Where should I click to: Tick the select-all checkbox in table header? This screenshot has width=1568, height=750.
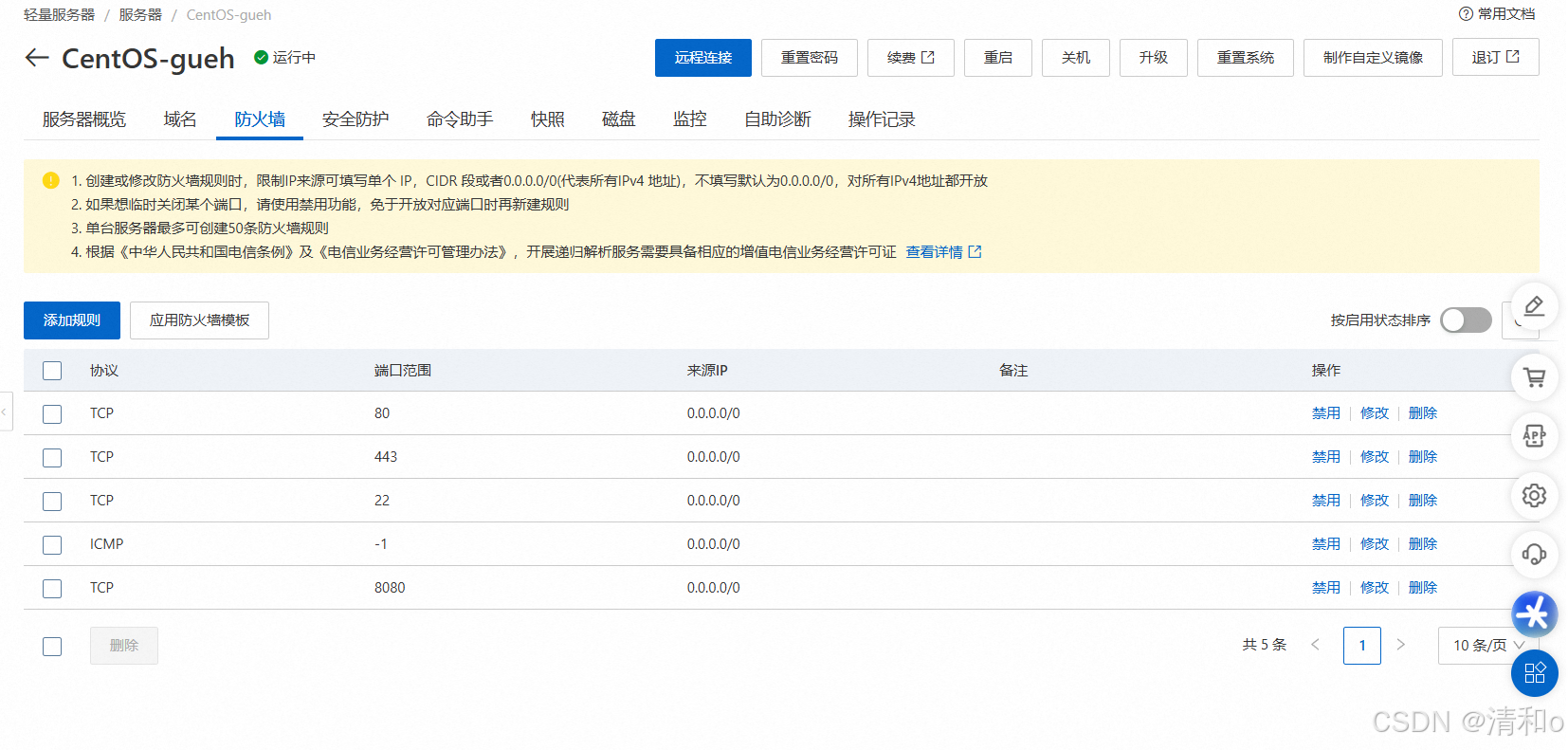52,371
